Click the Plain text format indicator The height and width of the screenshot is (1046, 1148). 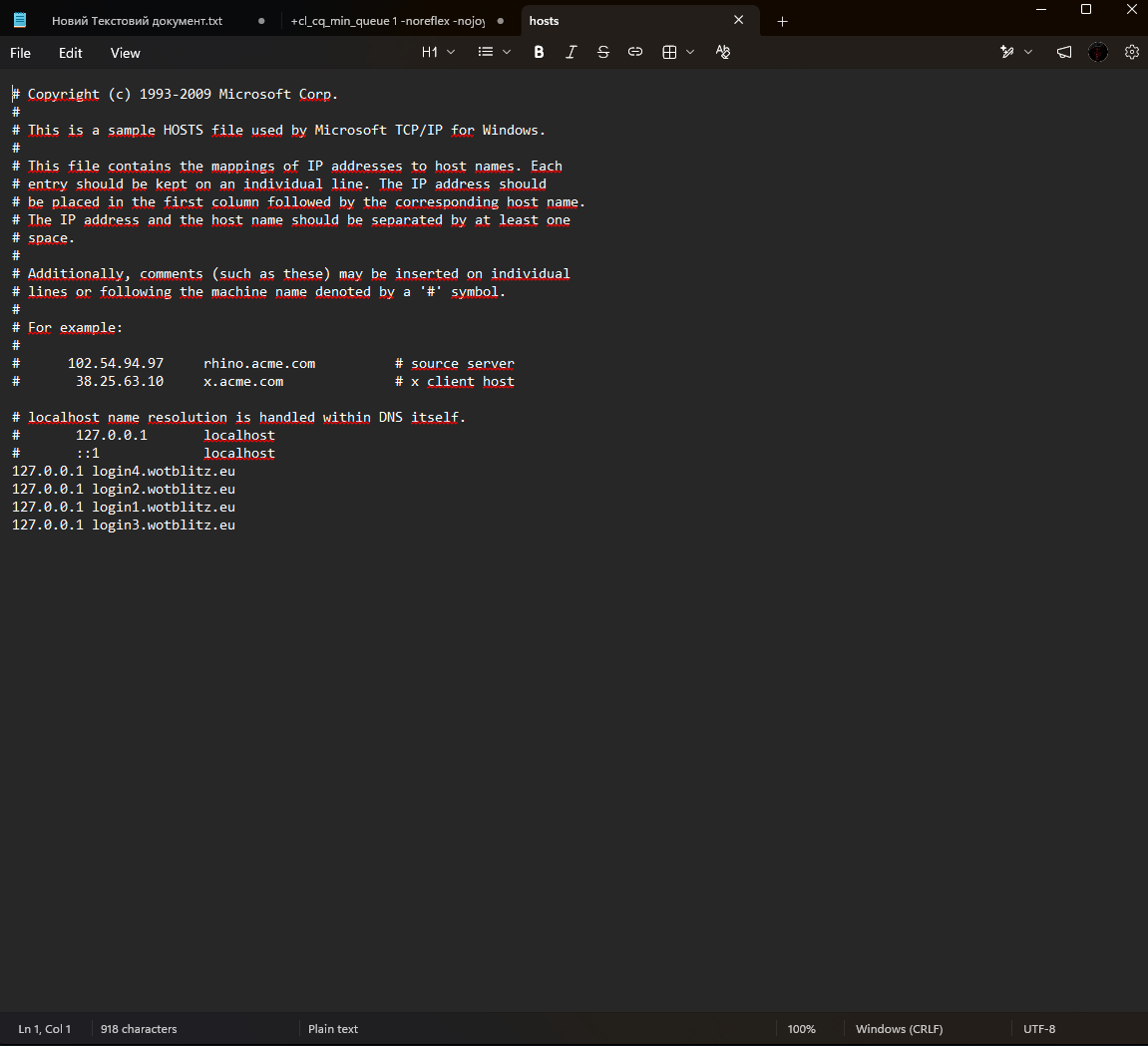click(333, 1028)
